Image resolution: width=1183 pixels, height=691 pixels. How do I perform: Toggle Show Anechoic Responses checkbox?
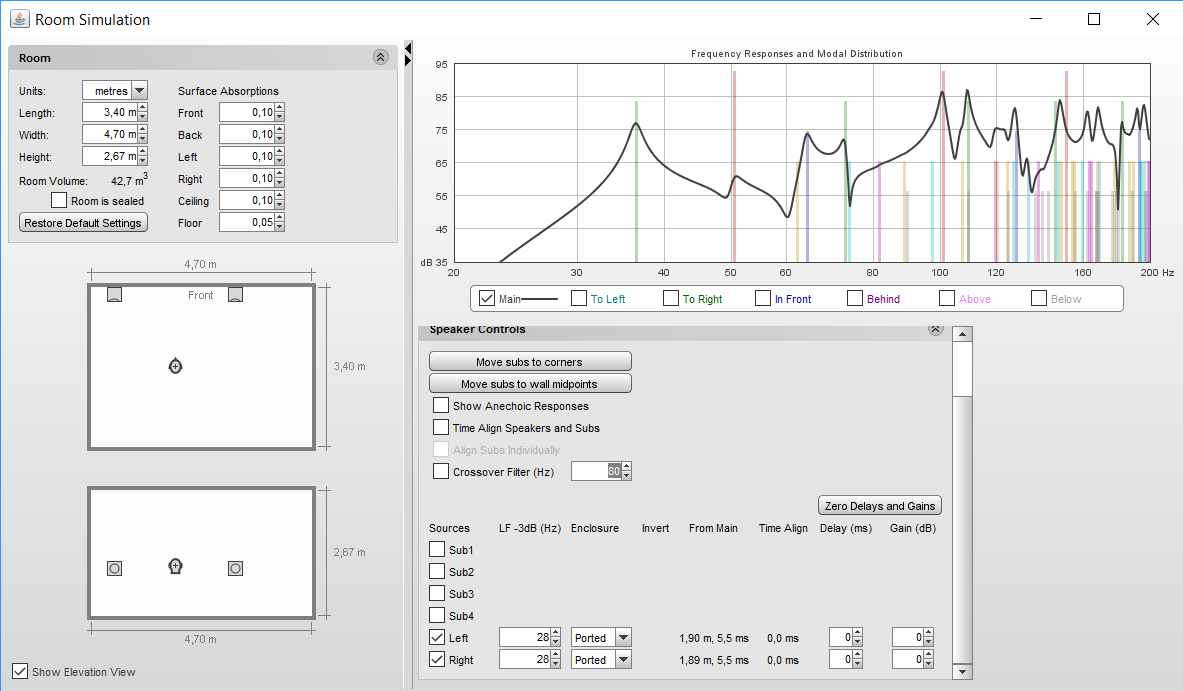point(441,406)
